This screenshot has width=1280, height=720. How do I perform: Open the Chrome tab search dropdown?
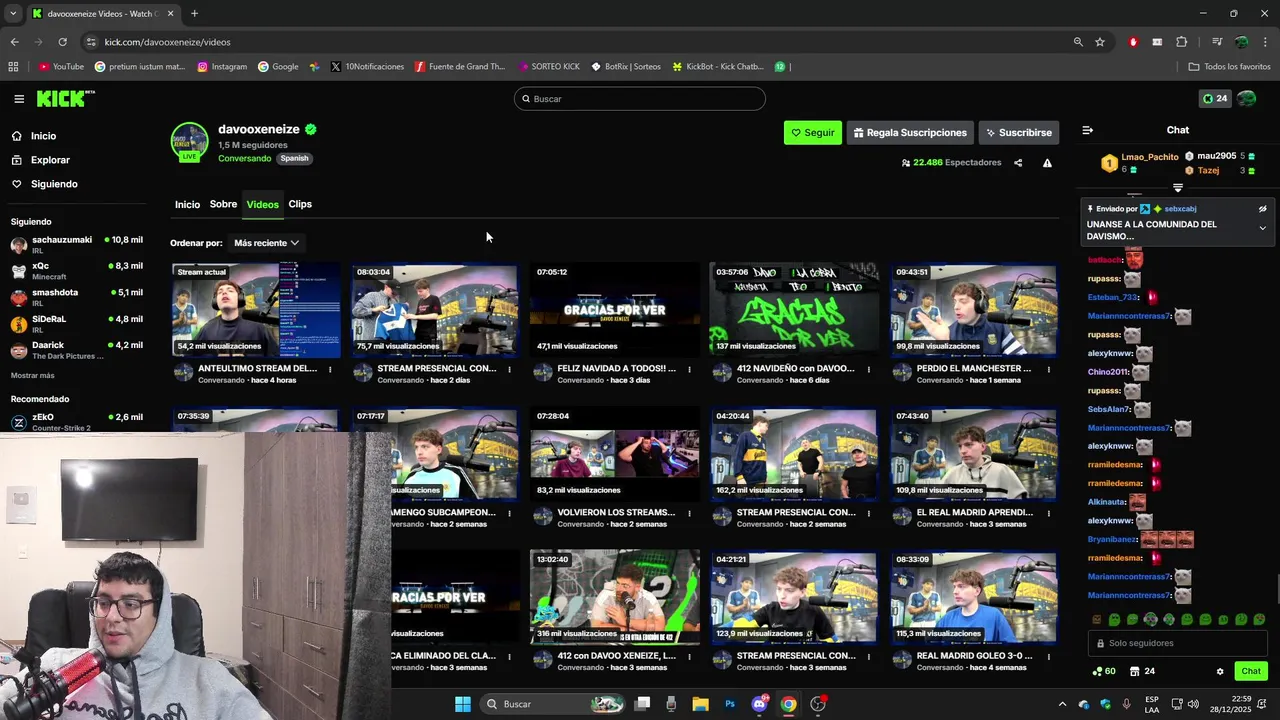click(13, 14)
